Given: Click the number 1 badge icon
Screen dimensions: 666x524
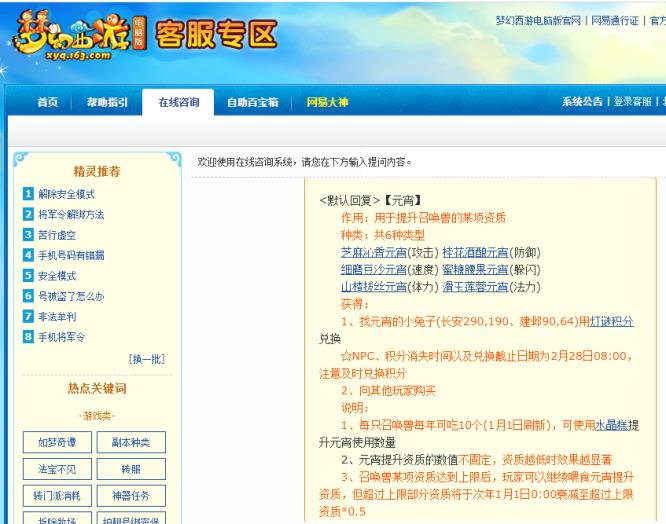Looking at the screenshot, I should (28, 194).
